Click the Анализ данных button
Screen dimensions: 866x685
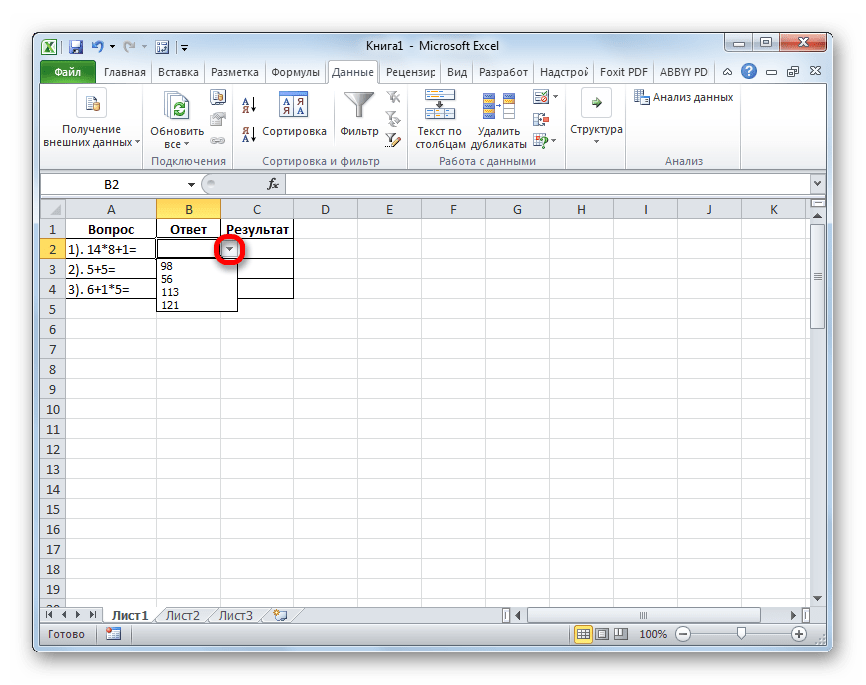(684, 97)
